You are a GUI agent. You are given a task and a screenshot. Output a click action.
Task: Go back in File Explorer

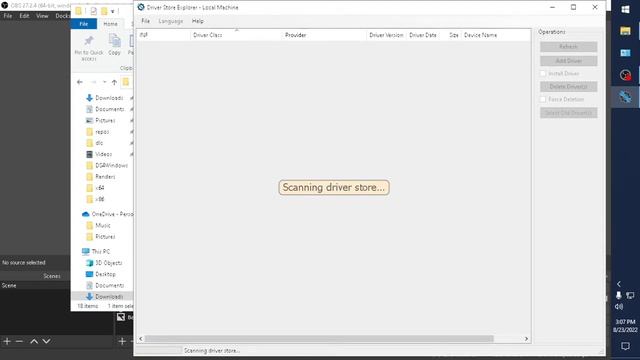coord(80,82)
